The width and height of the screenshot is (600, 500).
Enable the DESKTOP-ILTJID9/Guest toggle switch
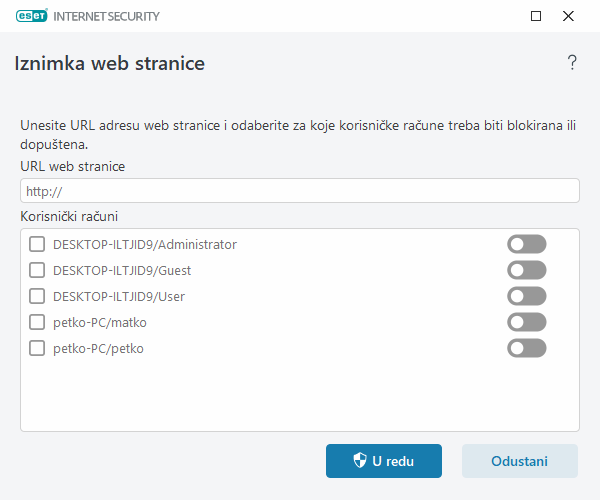click(527, 270)
